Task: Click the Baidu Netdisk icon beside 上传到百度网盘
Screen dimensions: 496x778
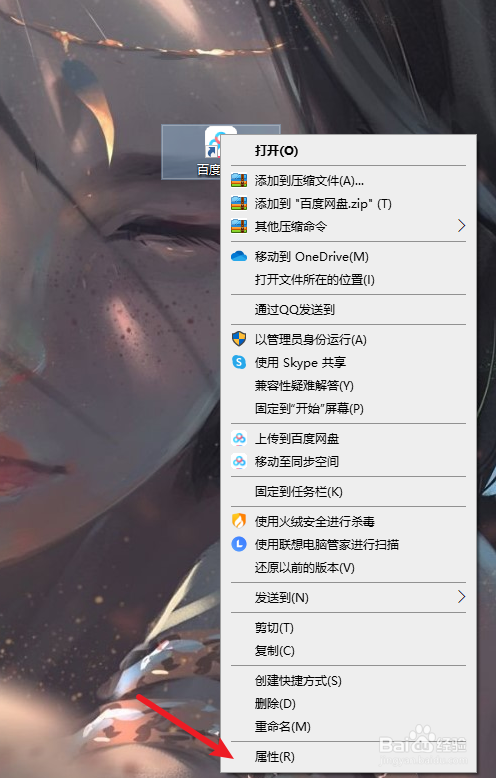Action: (x=239, y=438)
